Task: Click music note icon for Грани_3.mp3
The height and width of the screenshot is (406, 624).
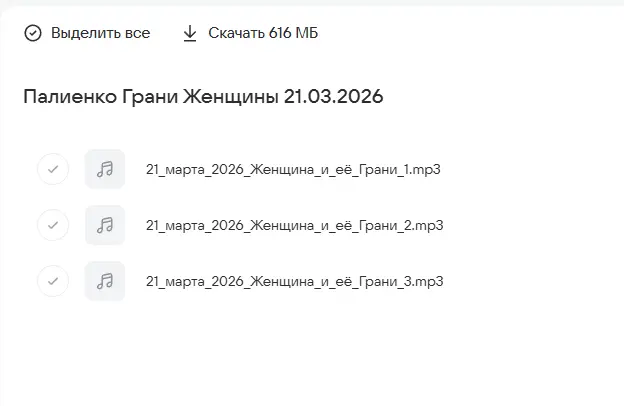Action: [105, 281]
